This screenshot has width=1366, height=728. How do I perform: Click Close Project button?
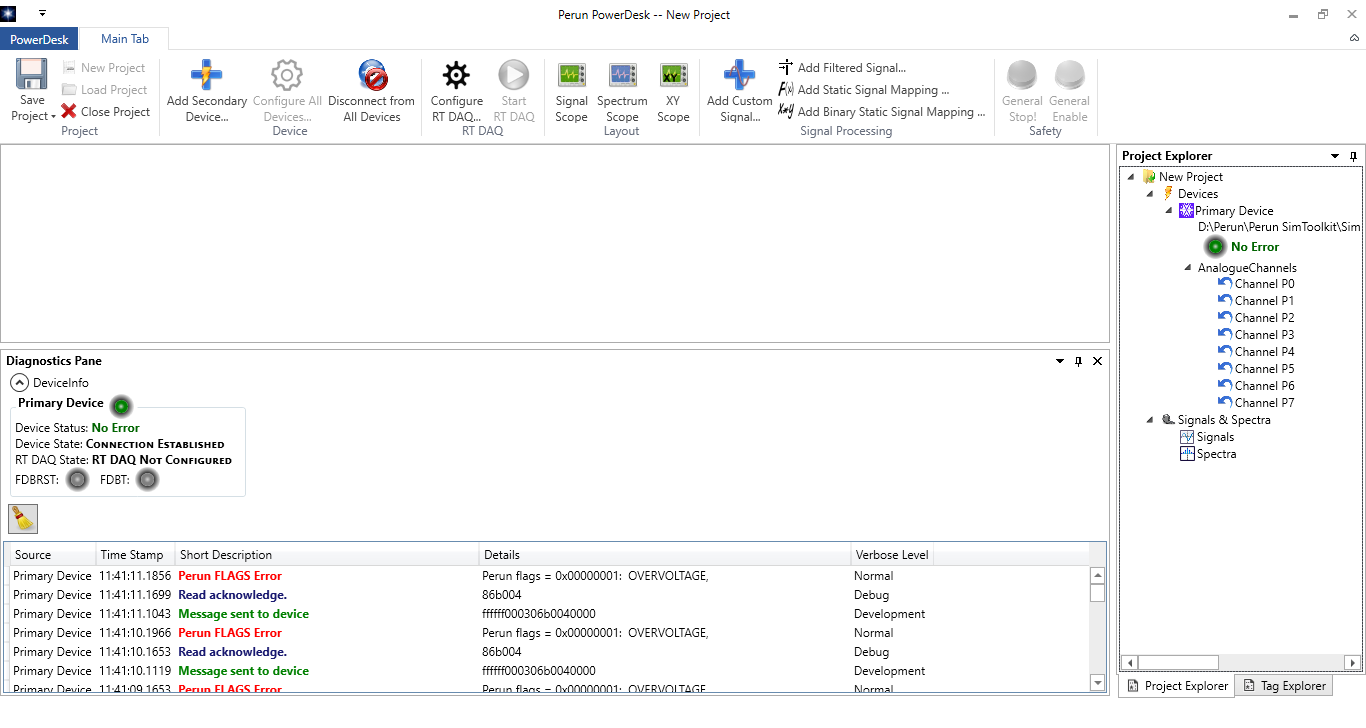(x=105, y=112)
